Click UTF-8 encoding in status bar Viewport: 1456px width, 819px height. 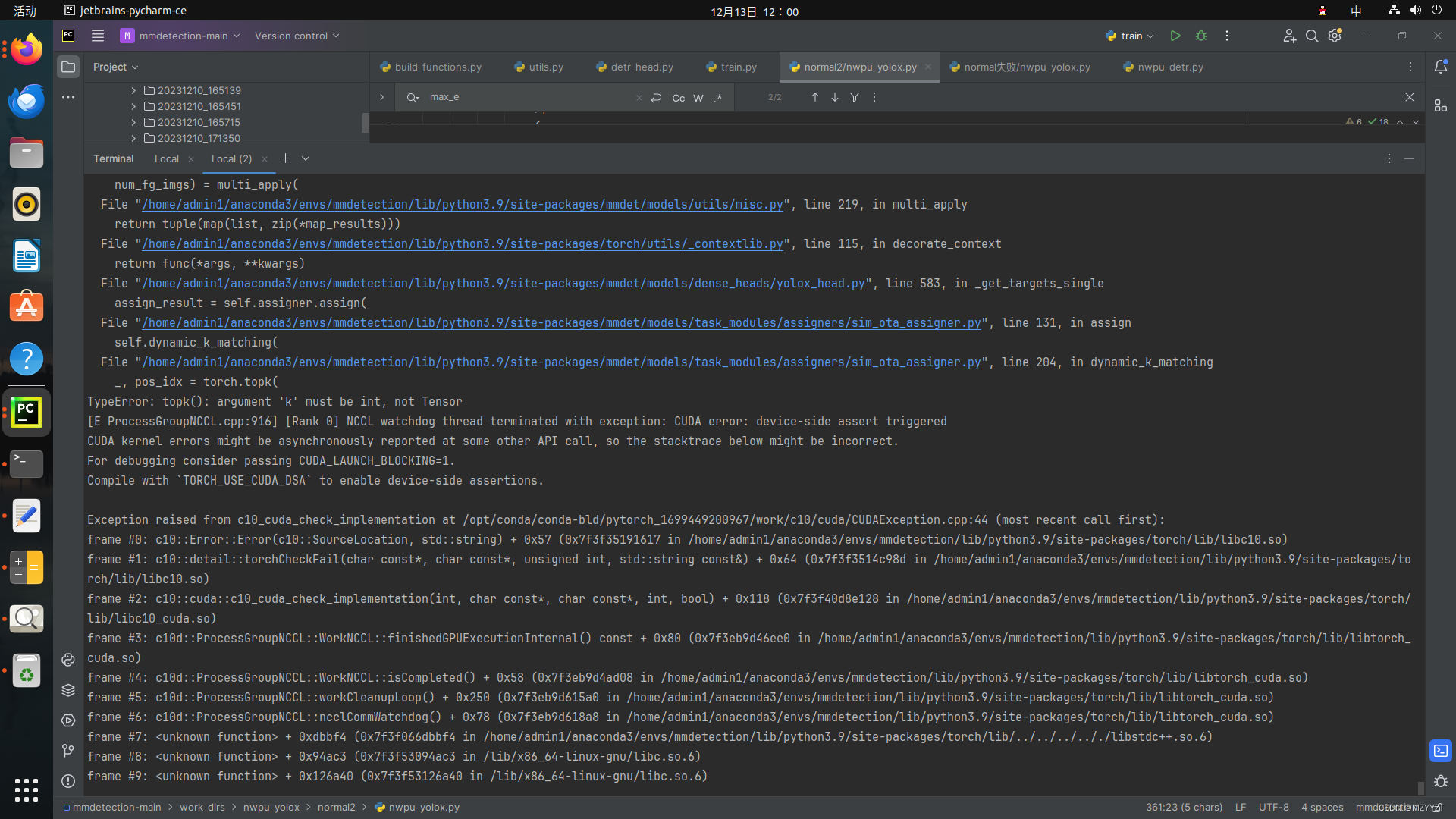(x=1274, y=808)
